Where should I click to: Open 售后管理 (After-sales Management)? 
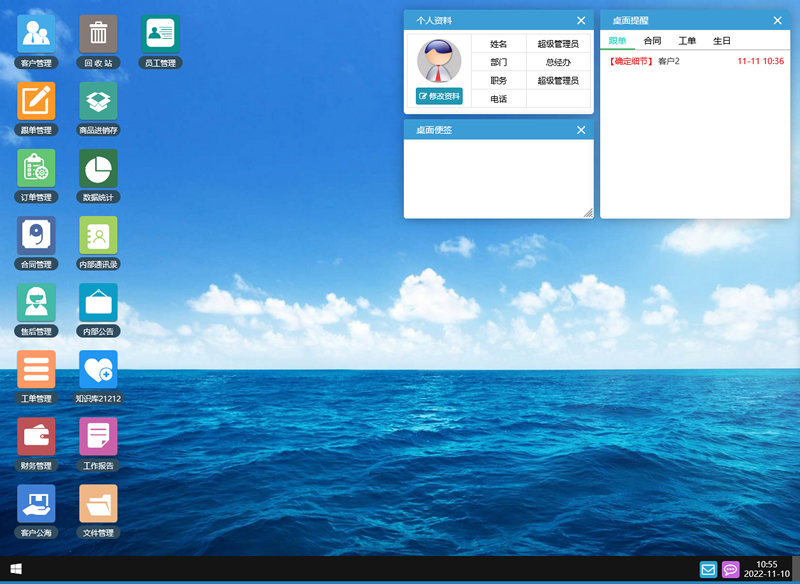coord(36,303)
